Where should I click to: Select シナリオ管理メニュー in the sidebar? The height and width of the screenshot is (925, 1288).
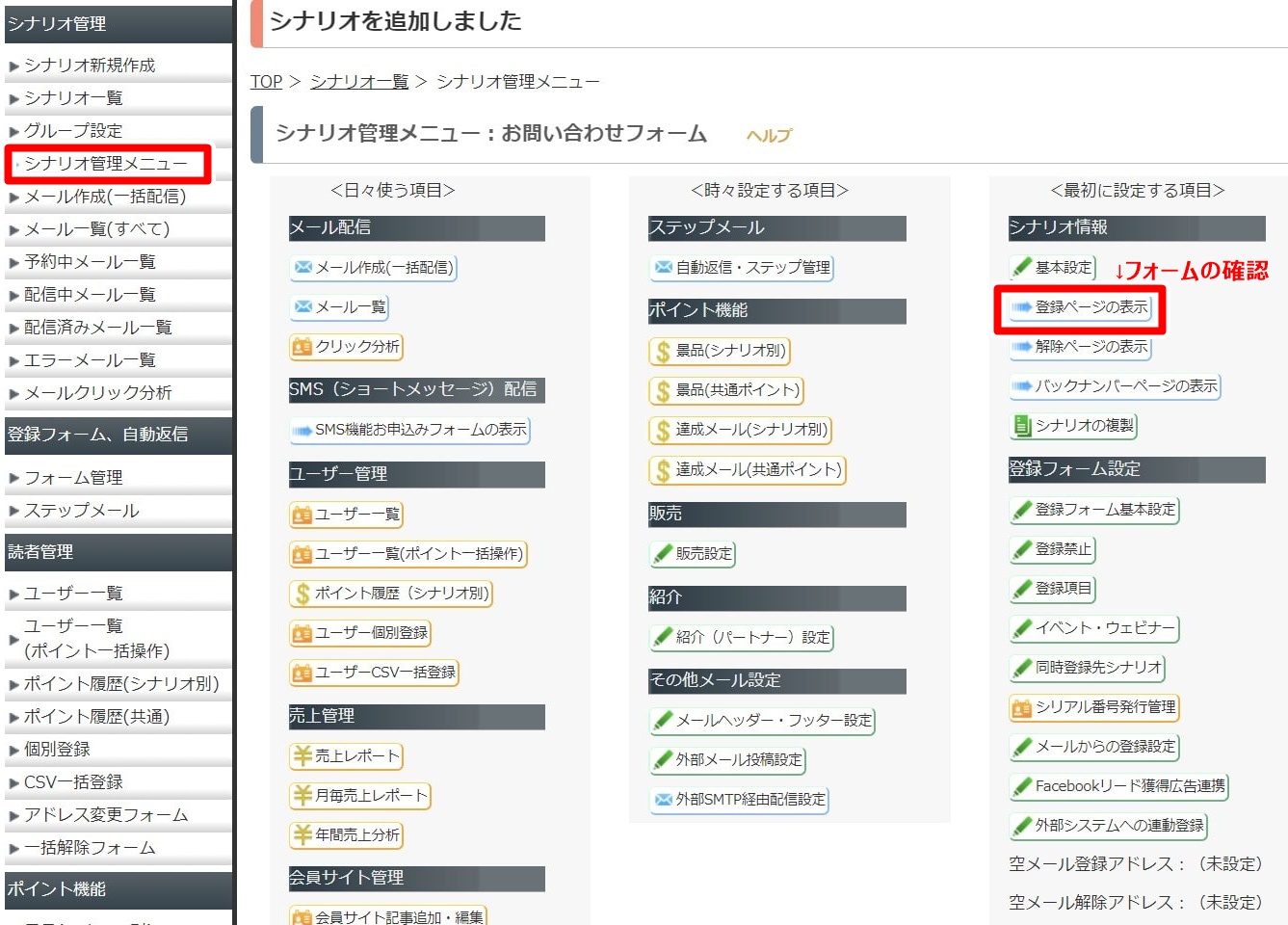click(108, 163)
